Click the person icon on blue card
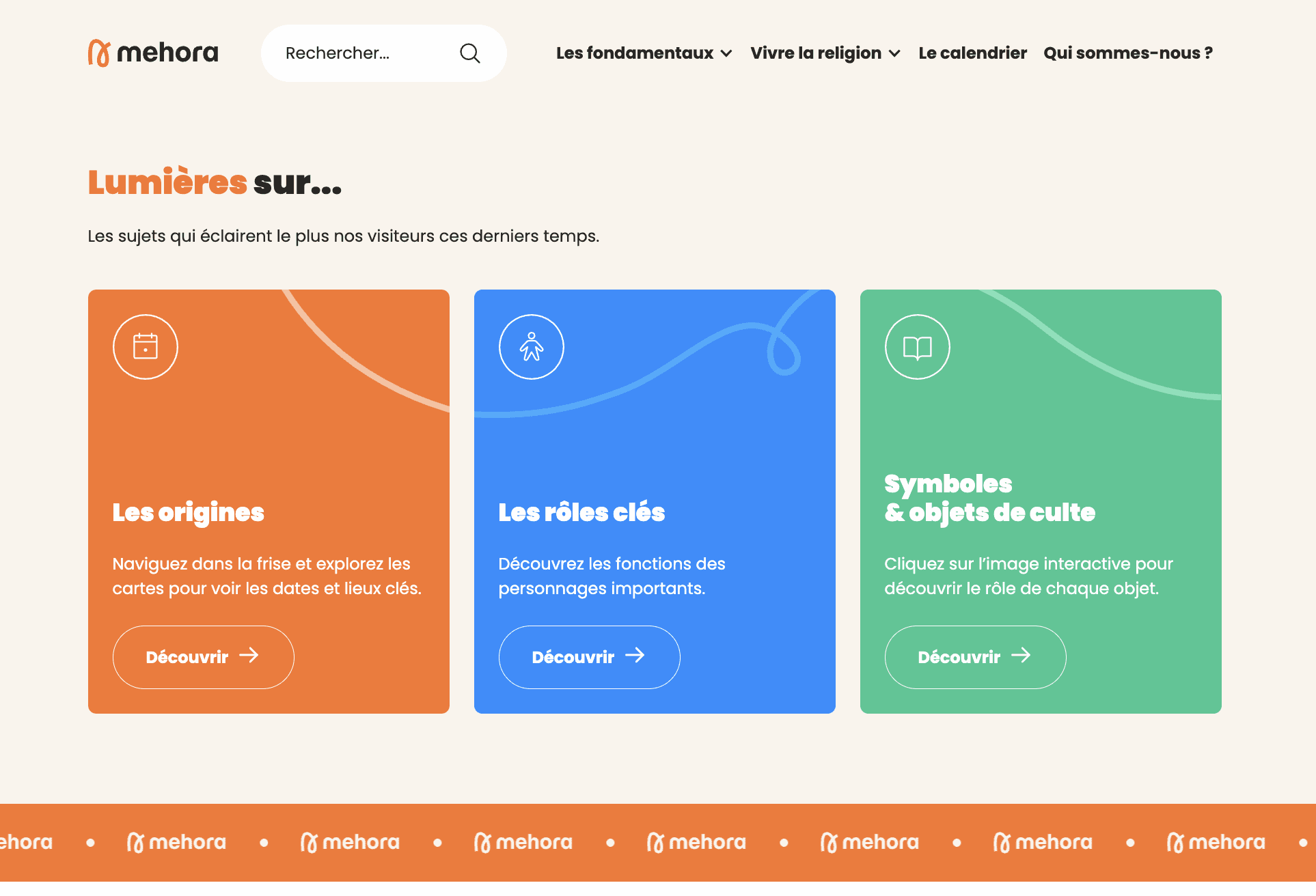The height and width of the screenshot is (896, 1316). click(532, 347)
